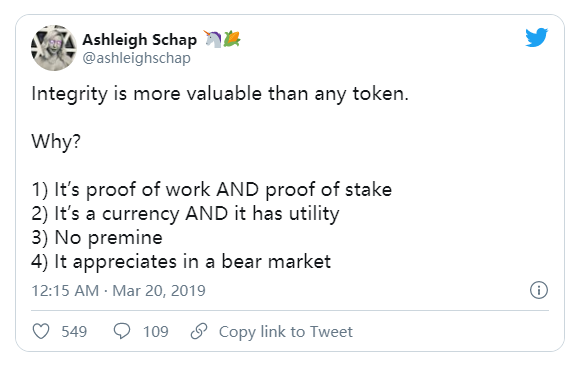
Task: Open the Ashleigh Schap display name link
Action: point(139,39)
